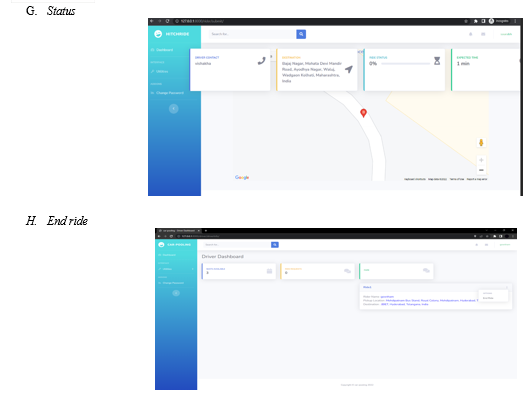The image size is (528, 397).
Task: Open Change Password in the HitchRide sidebar
Action: pyautogui.click(x=167, y=93)
